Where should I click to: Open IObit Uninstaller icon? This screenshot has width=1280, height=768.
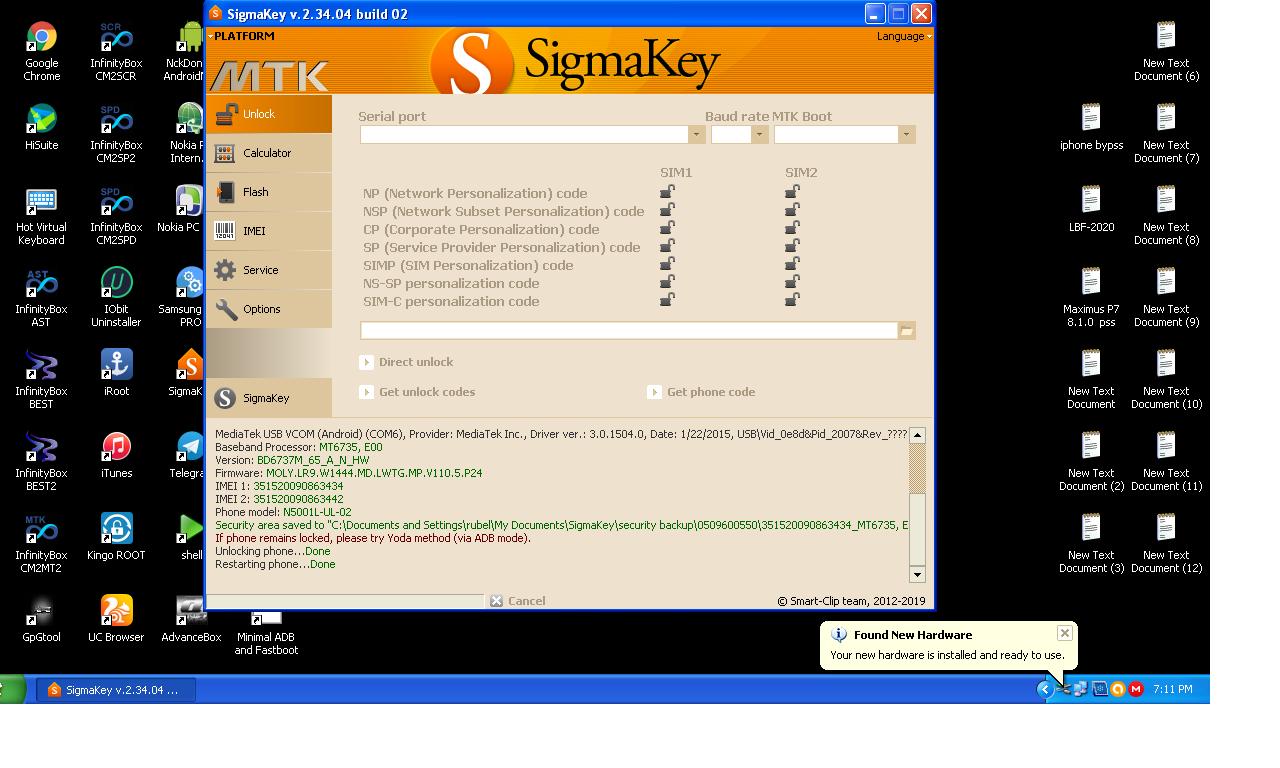pyautogui.click(x=117, y=297)
